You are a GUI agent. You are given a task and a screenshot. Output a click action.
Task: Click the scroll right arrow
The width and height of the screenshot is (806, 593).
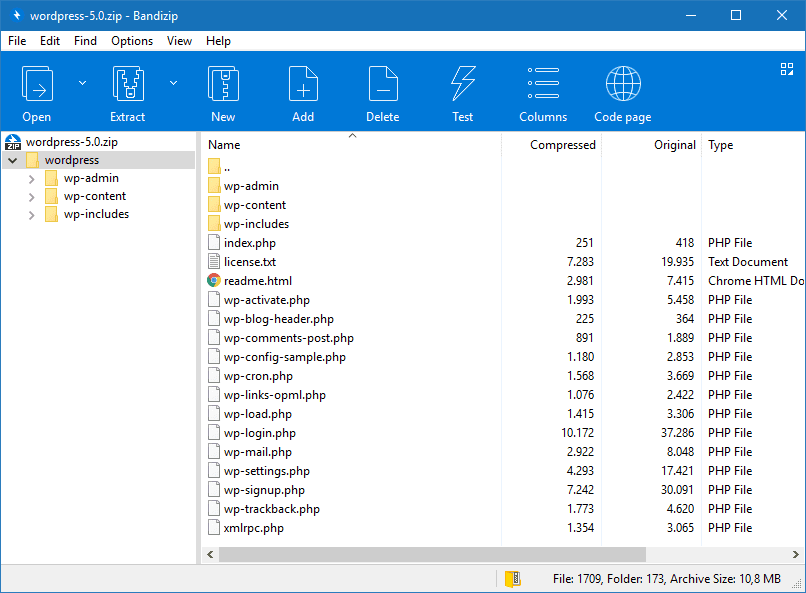point(795,554)
